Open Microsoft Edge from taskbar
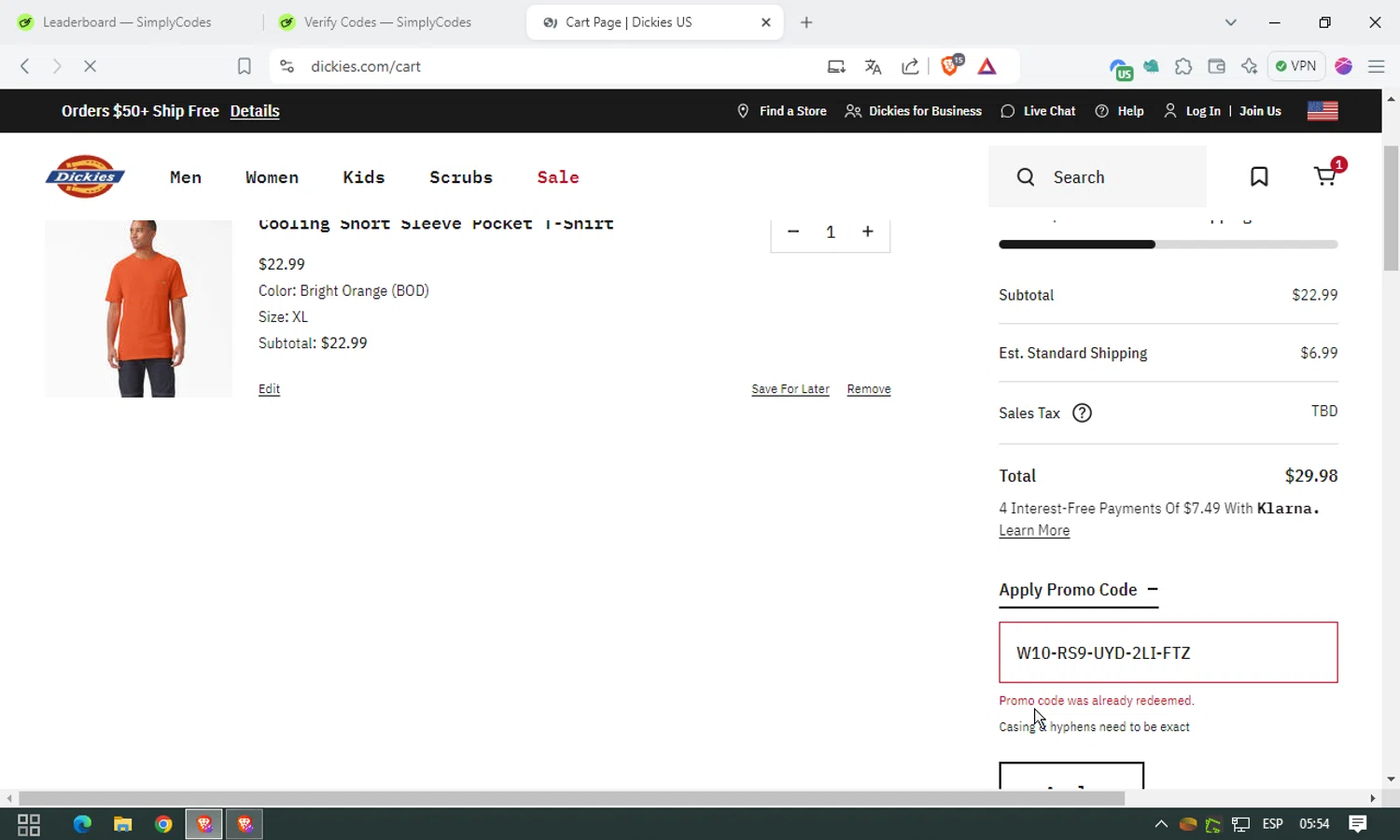The image size is (1400, 840). coord(82,824)
